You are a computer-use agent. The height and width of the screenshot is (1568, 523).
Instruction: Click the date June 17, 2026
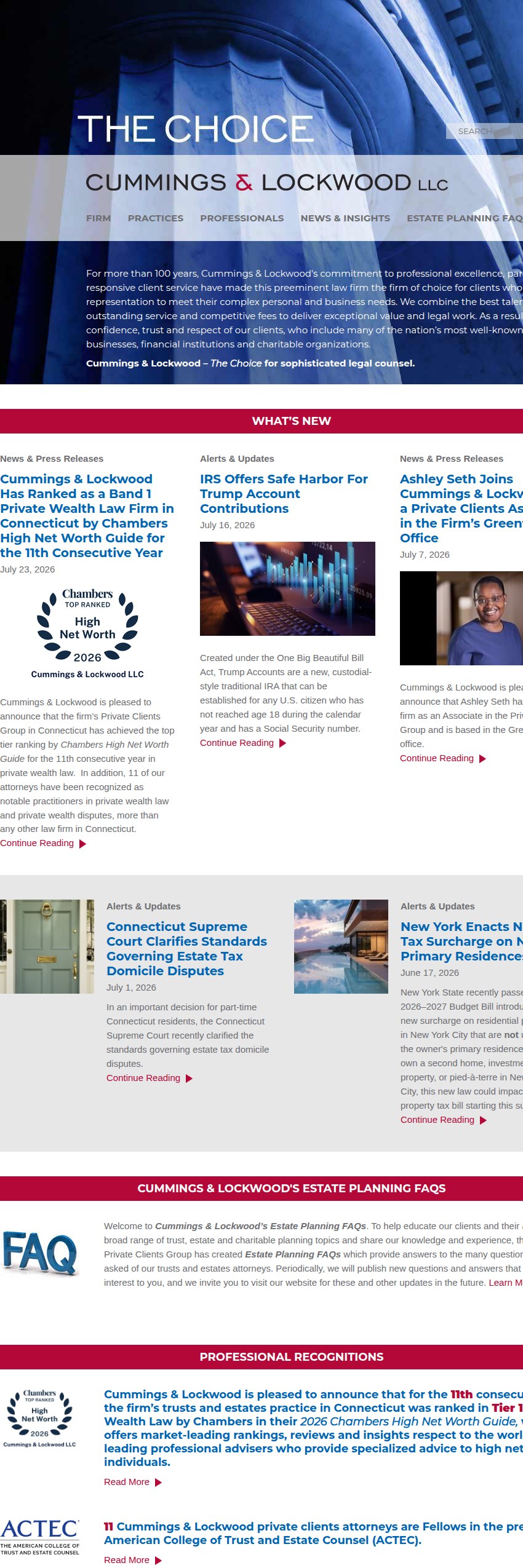click(429, 973)
